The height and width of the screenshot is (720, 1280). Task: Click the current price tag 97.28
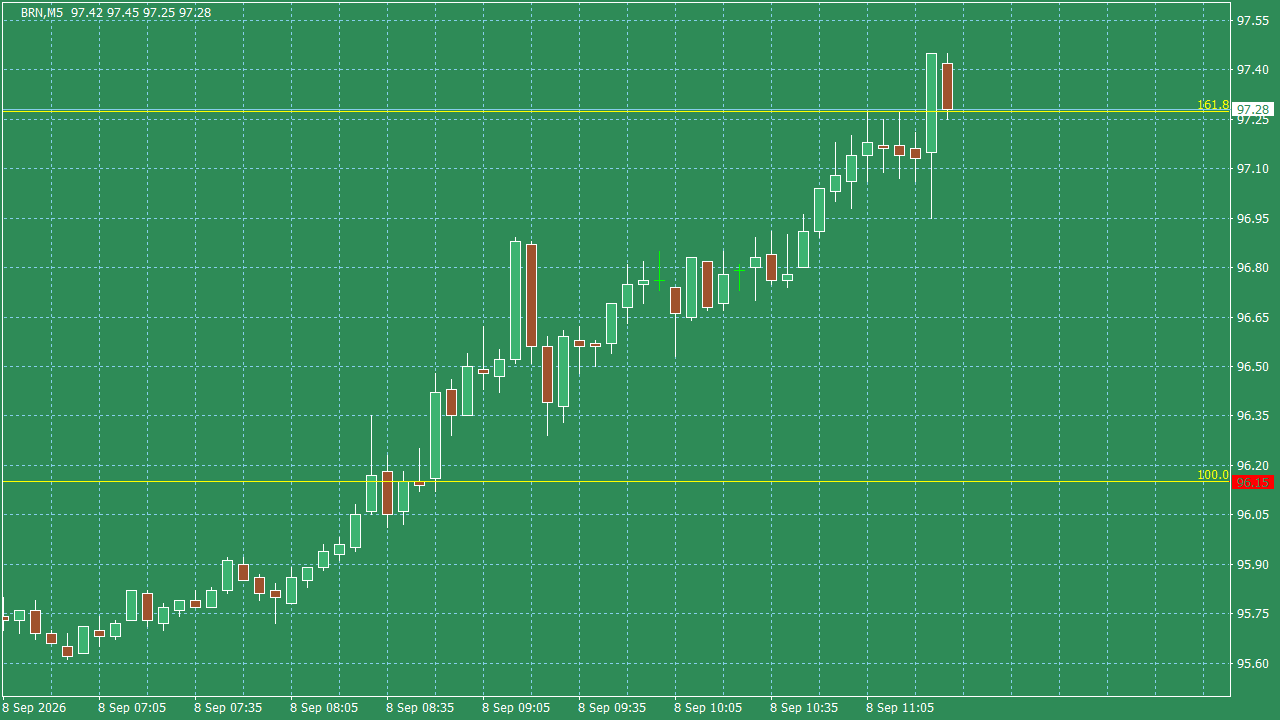pyautogui.click(x=1253, y=109)
